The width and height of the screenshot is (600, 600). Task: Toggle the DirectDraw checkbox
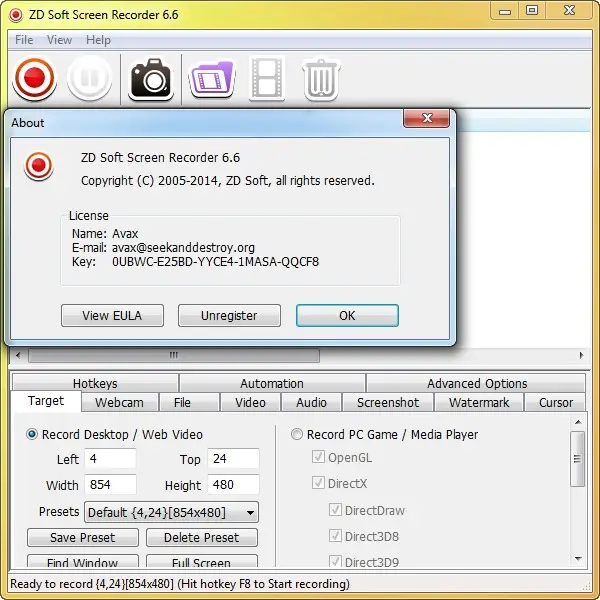pyautogui.click(x=335, y=510)
